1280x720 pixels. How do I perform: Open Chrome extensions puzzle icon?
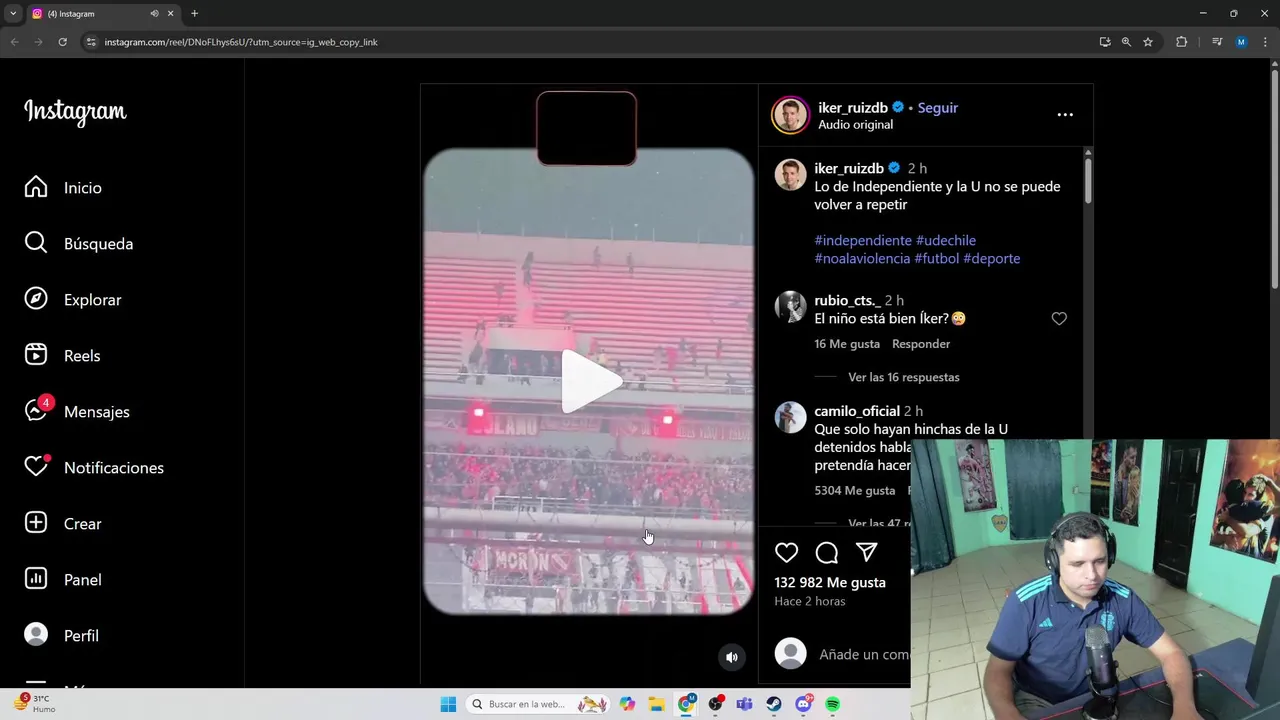click(1181, 42)
